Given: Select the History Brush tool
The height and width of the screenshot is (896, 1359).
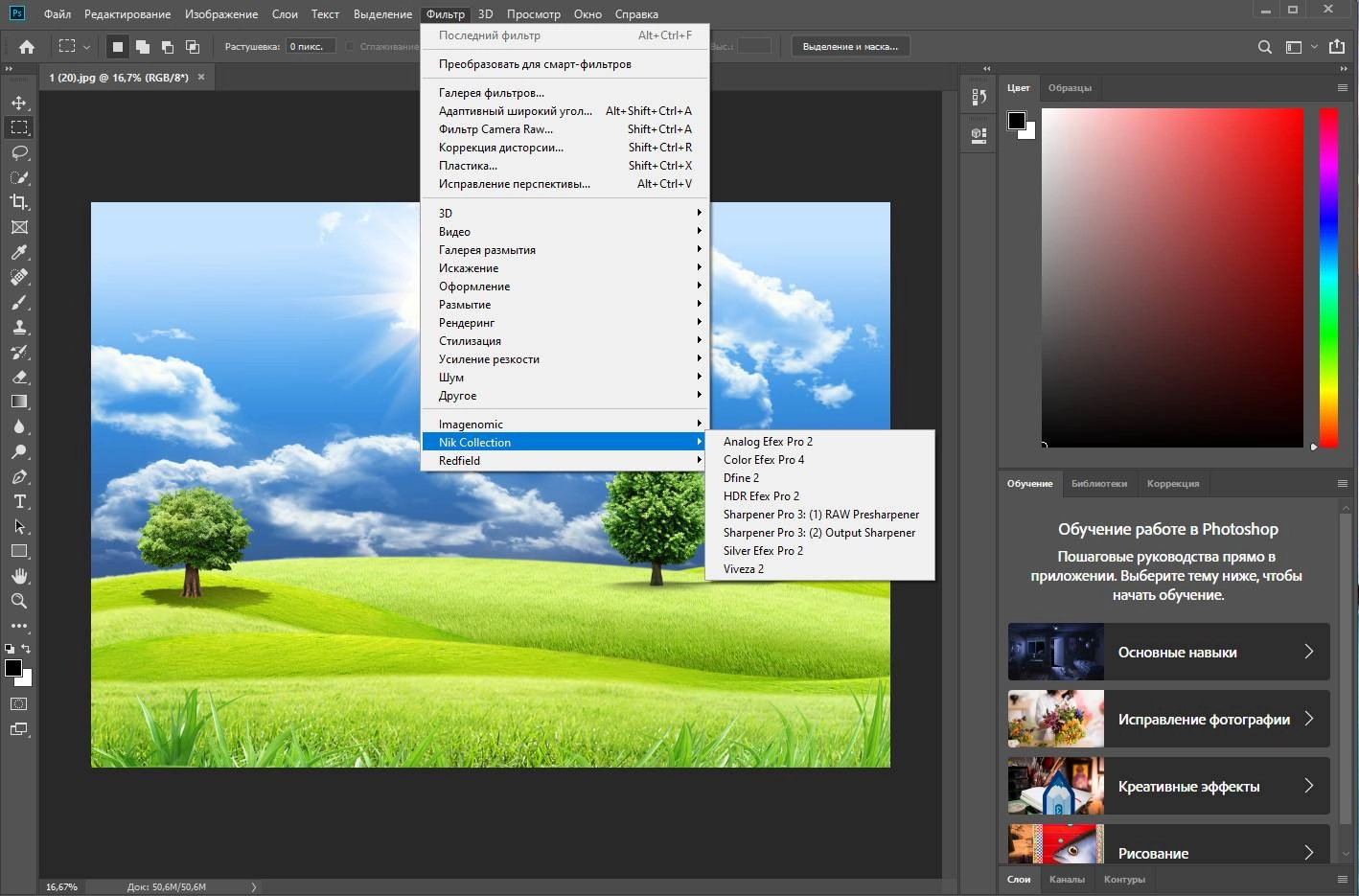Looking at the screenshot, I should (x=19, y=352).
